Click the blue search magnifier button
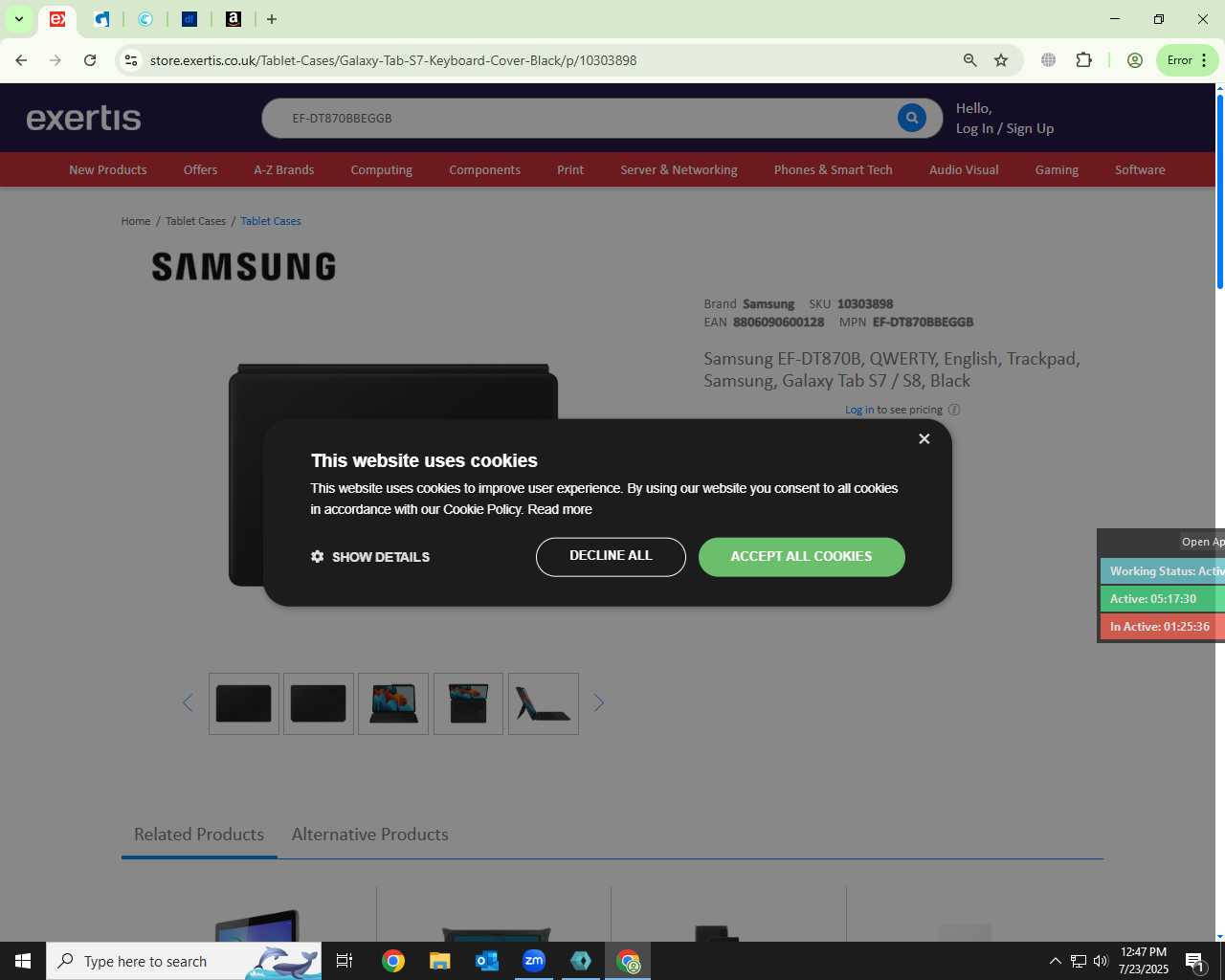 (911, 118)
